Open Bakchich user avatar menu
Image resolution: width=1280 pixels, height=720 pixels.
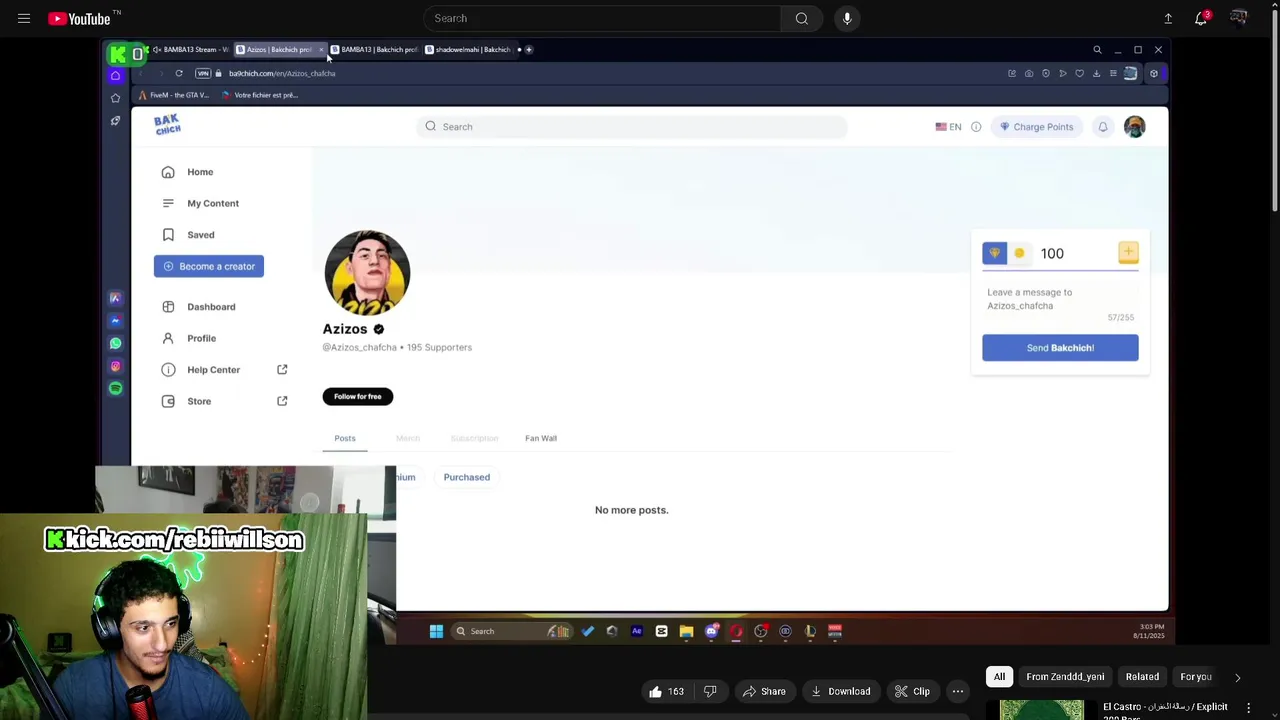click(1134, 127)
